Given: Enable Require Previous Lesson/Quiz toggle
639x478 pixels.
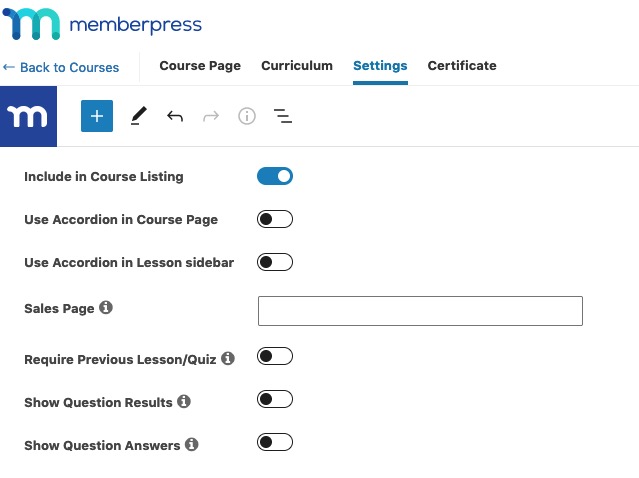Looking at the screenshot, I should tap(275, 356).
